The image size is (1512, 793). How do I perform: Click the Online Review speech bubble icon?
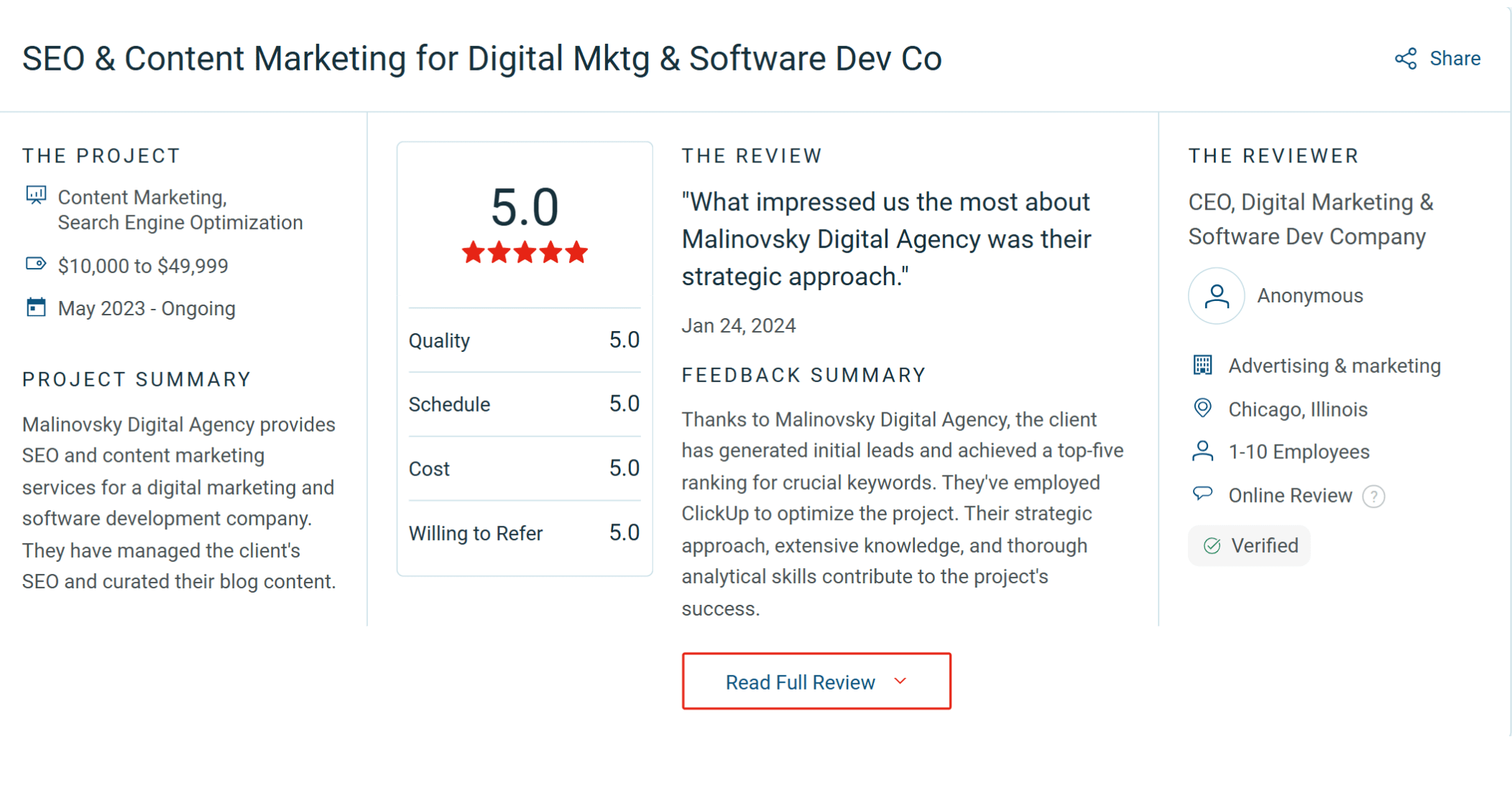tap(1202, 493)
